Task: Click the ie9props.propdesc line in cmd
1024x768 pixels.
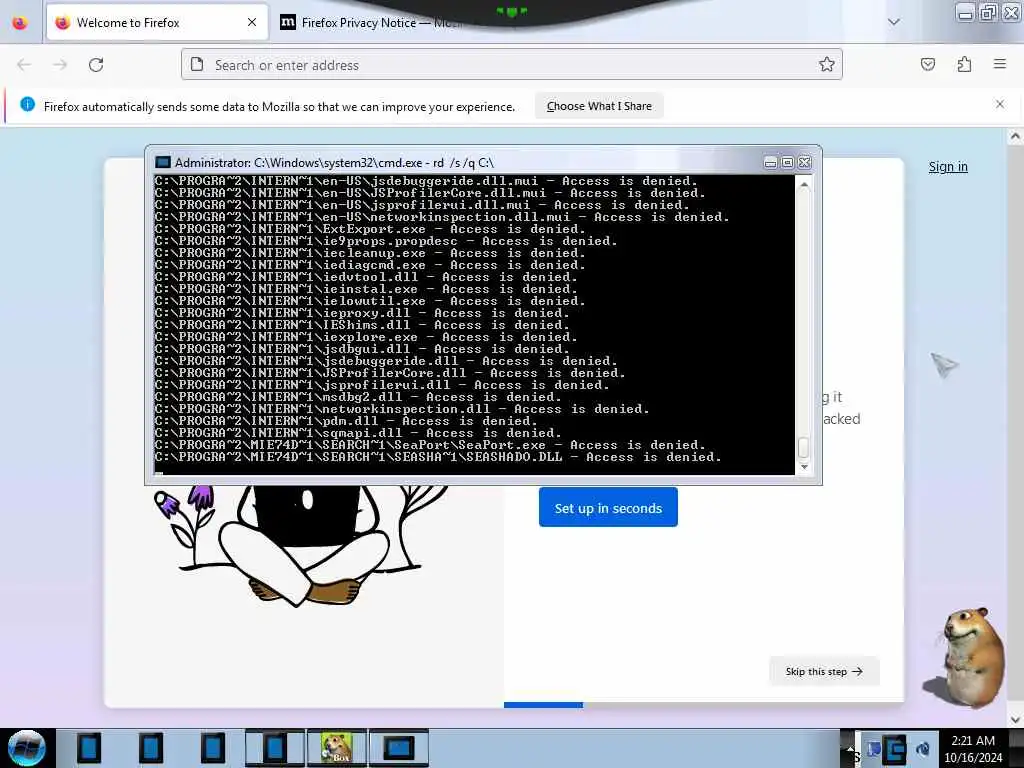Action: click(385, 241)
